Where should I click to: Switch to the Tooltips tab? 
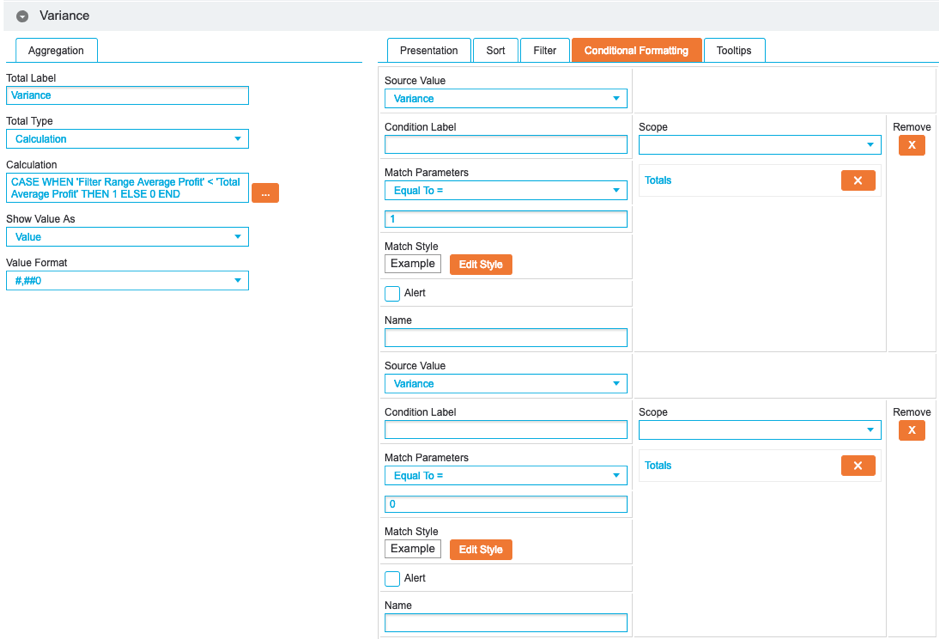click(733, 51)
